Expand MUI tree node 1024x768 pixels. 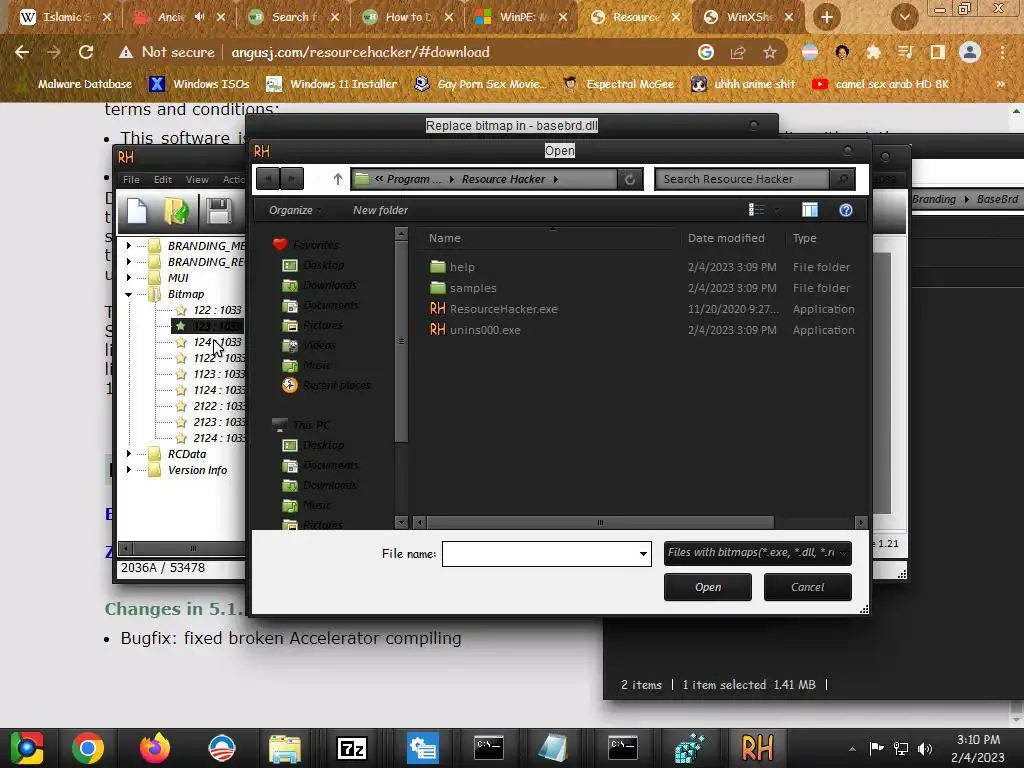click(129, 278)
